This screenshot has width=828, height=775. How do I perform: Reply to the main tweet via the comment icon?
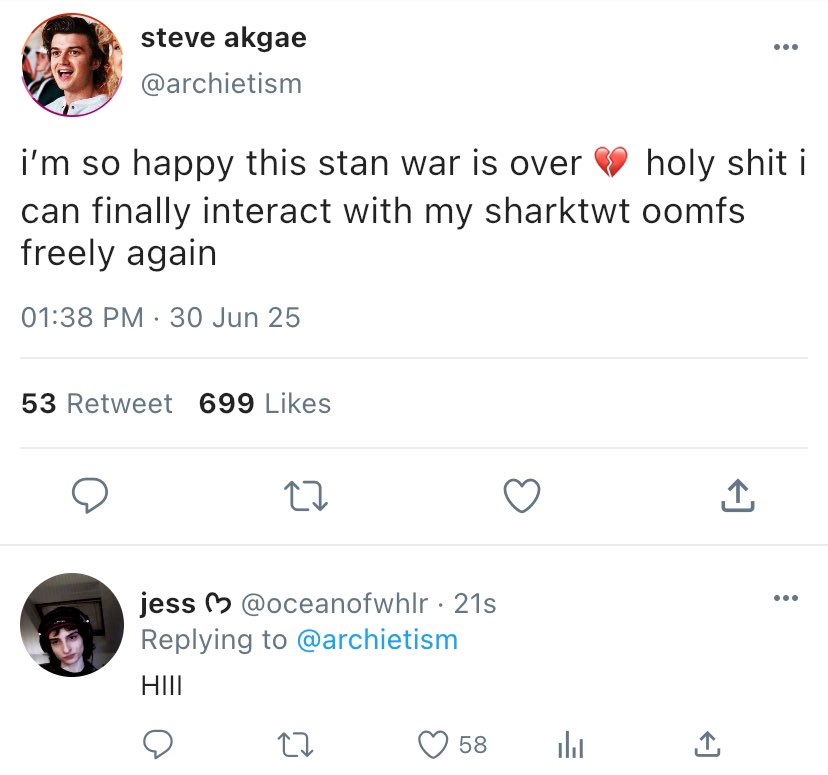[90, 495]
